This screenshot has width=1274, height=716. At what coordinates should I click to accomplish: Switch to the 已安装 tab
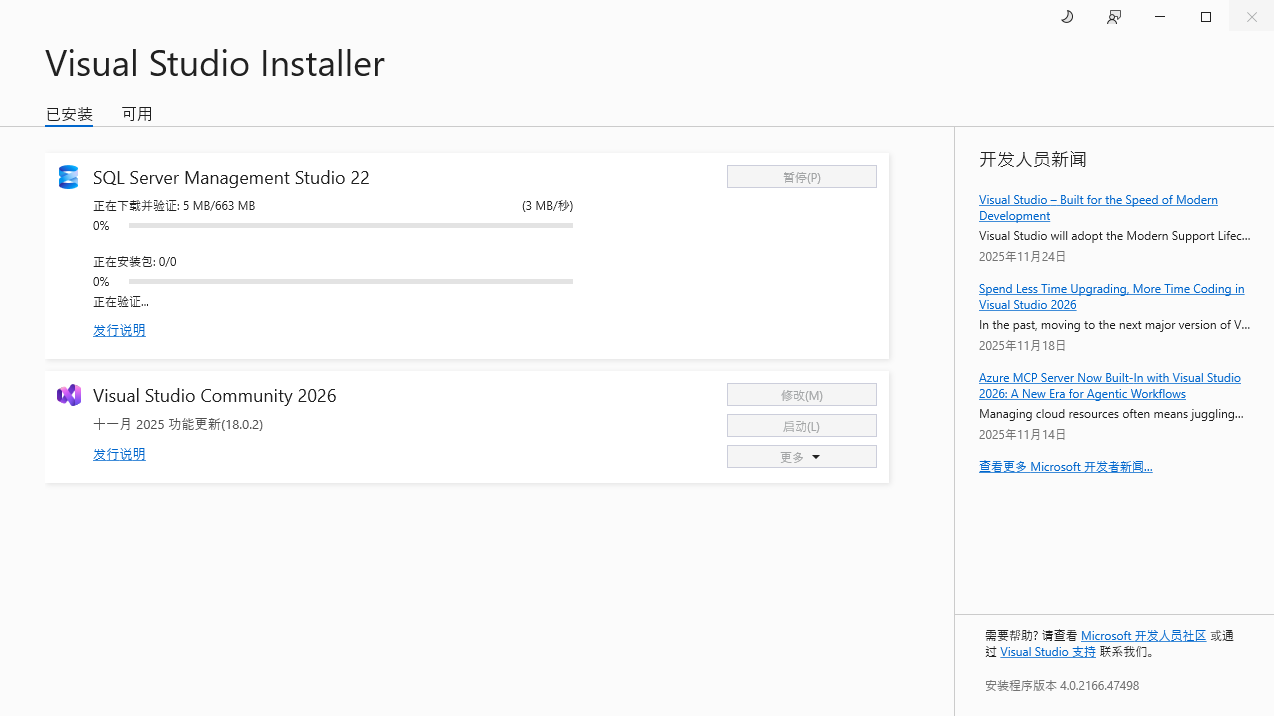click(69, 114)
